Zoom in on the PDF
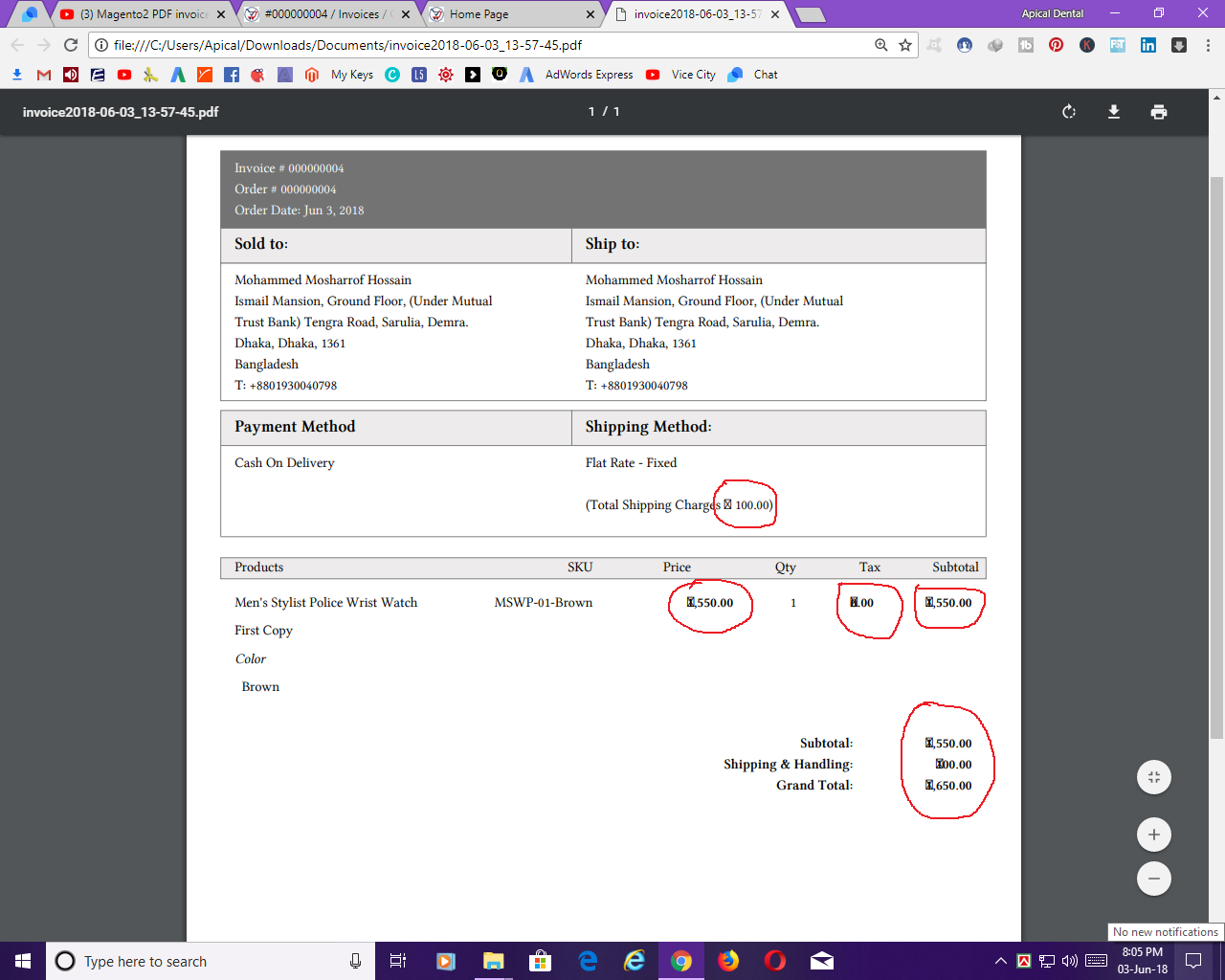Image resolution: width=1225 pixels, height=980 pixels. click(x=1153, y=835)
